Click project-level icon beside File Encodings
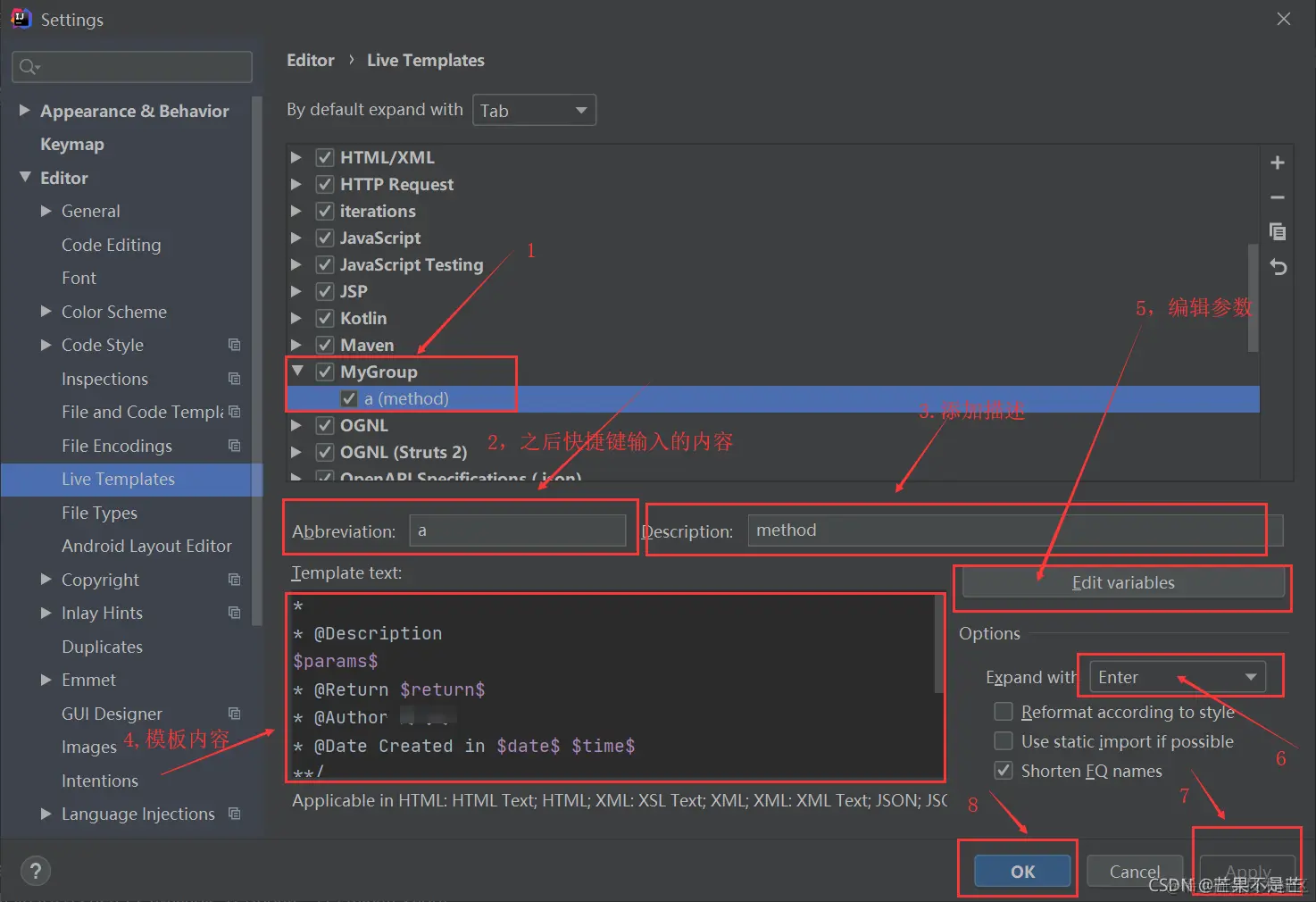The width and height of the screenshot is (1316, 902). pyautogui.click(x=234, y=446)
